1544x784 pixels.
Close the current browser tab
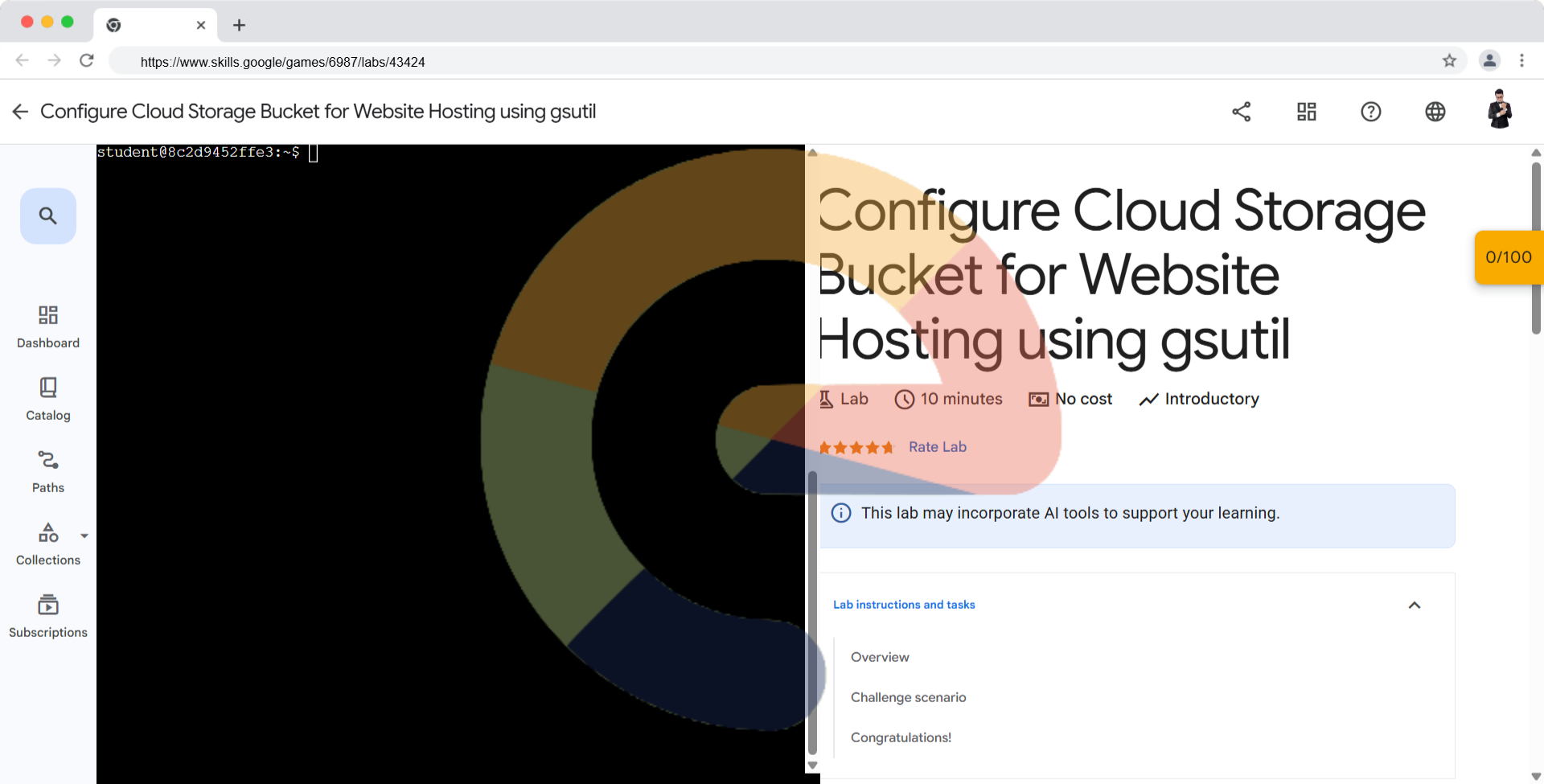[201, 25]
